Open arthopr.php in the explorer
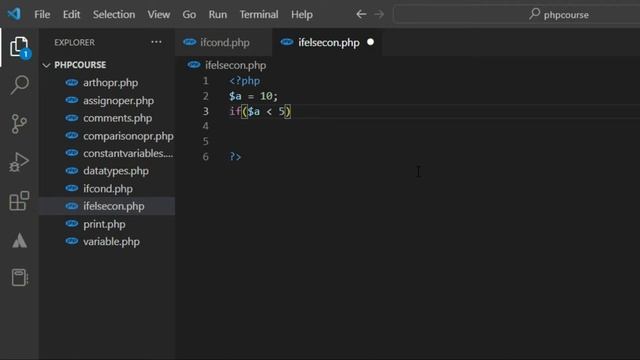Screen dimensions: 640x360 click(107, 82)
